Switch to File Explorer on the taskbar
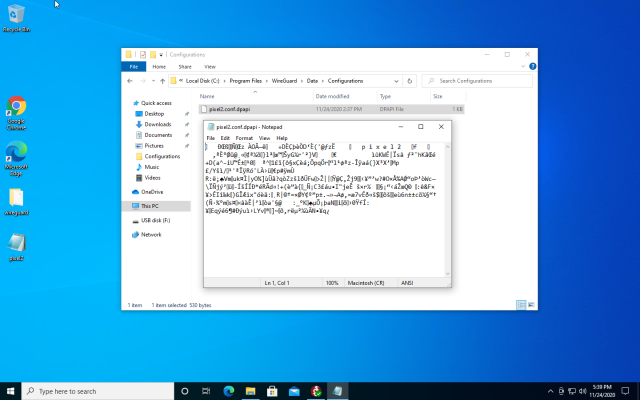Viewport: 640px width, 400px height. pyautogui.click(x=250, y=391)
